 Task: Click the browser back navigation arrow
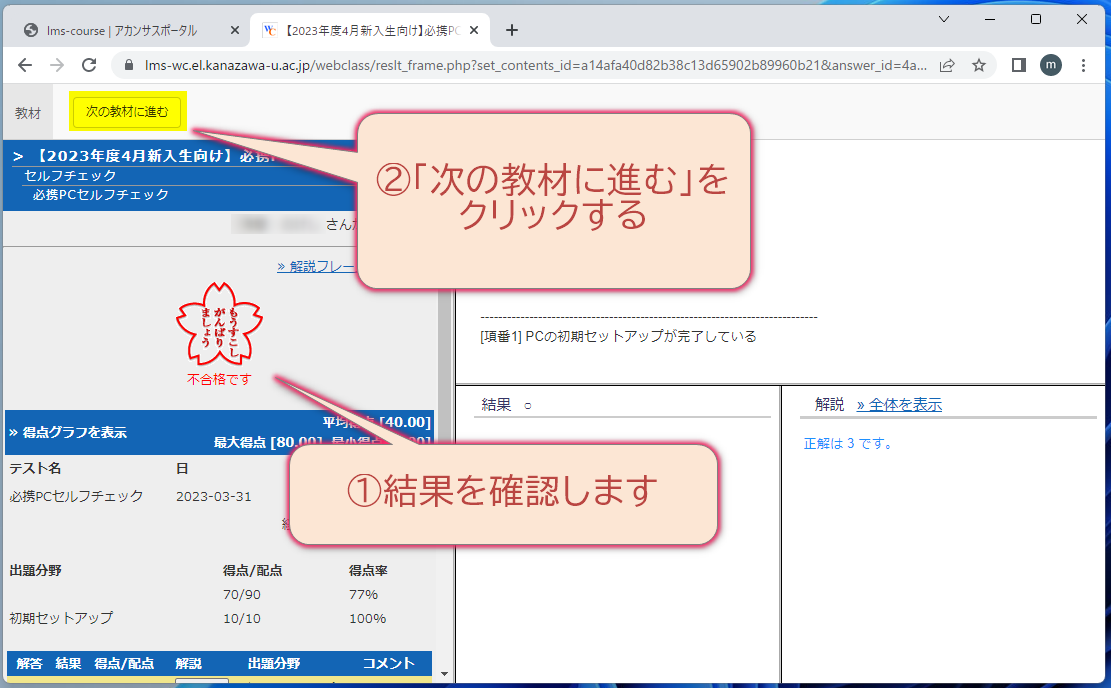point(25,64)
